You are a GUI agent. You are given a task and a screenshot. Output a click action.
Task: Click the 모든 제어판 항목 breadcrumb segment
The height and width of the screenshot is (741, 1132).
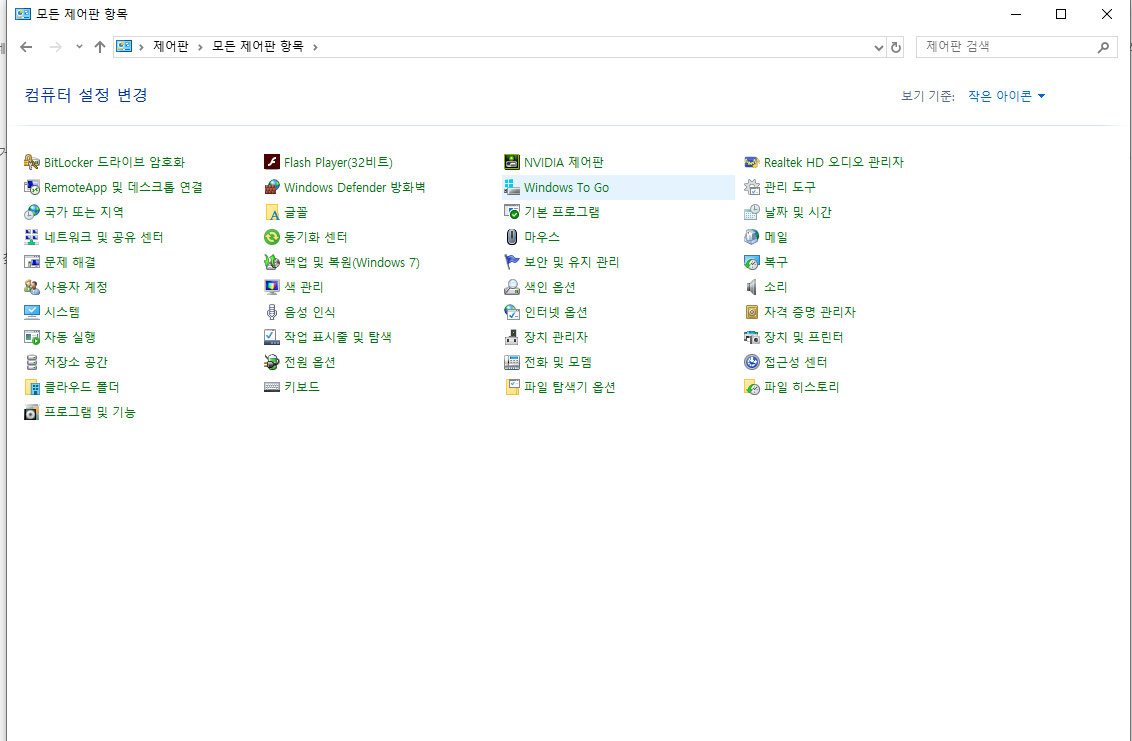[x=258, y=47]
